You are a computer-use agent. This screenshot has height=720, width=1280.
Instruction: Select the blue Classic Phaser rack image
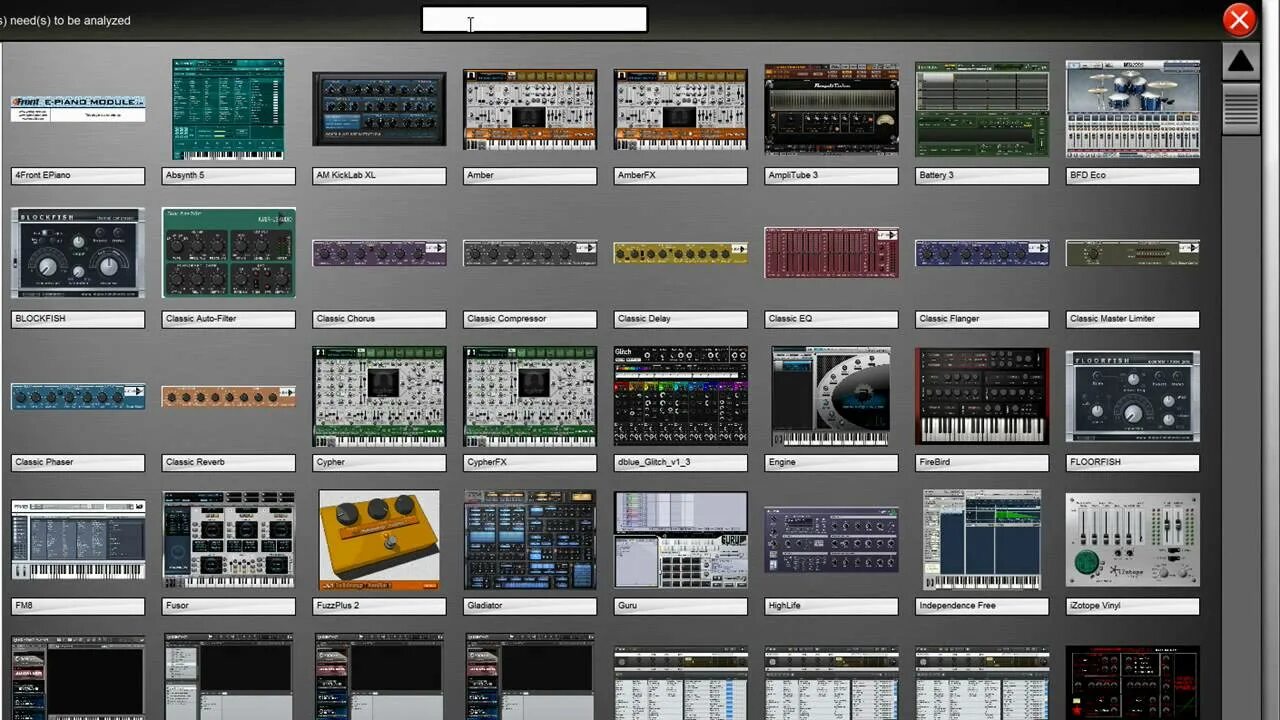(x=78, y=396)
